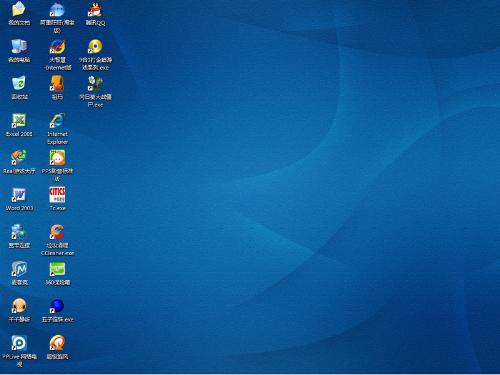Open the PPLive network TV shortcut
Image resolution: width=500 pixels, height=375 pixels.
click(19, 343)
